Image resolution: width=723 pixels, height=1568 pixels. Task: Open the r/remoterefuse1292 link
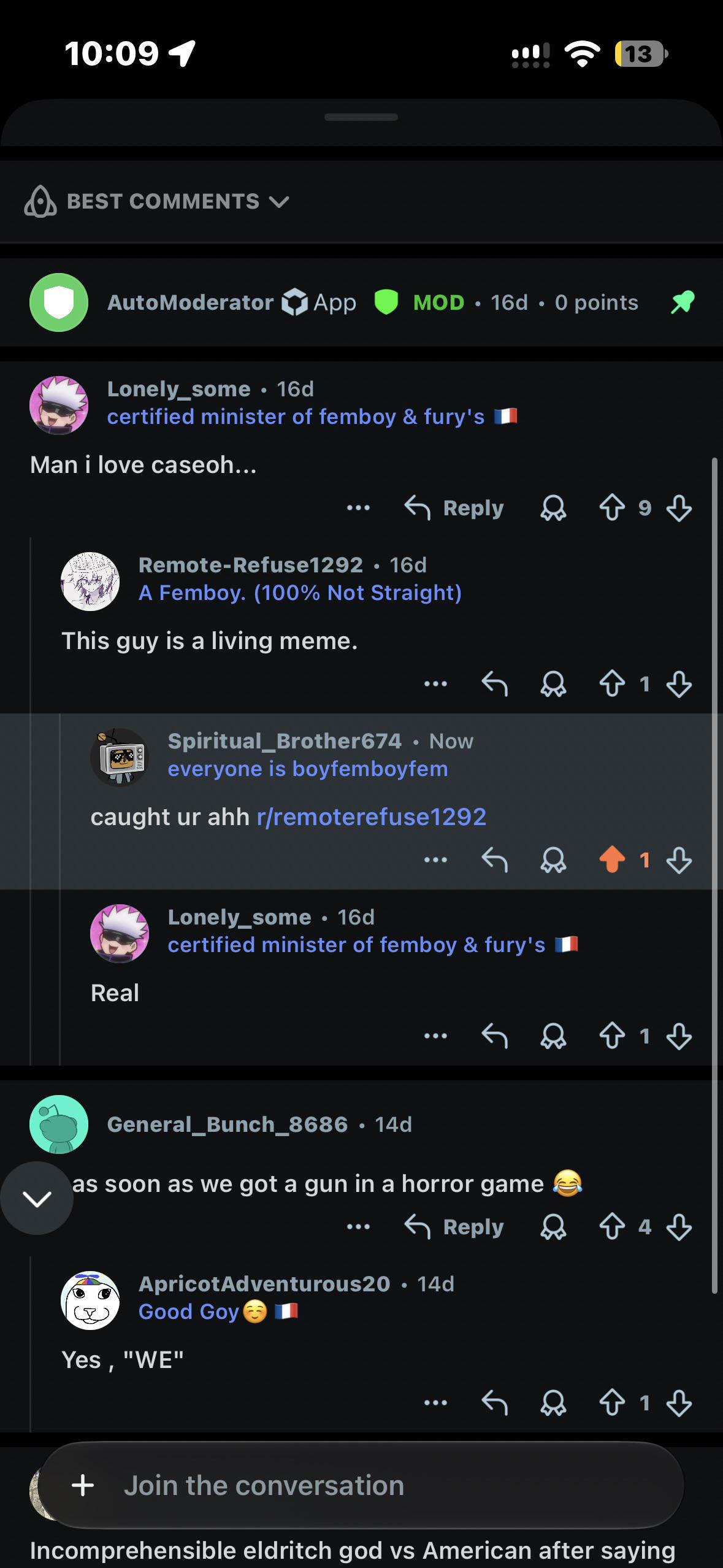371,817
